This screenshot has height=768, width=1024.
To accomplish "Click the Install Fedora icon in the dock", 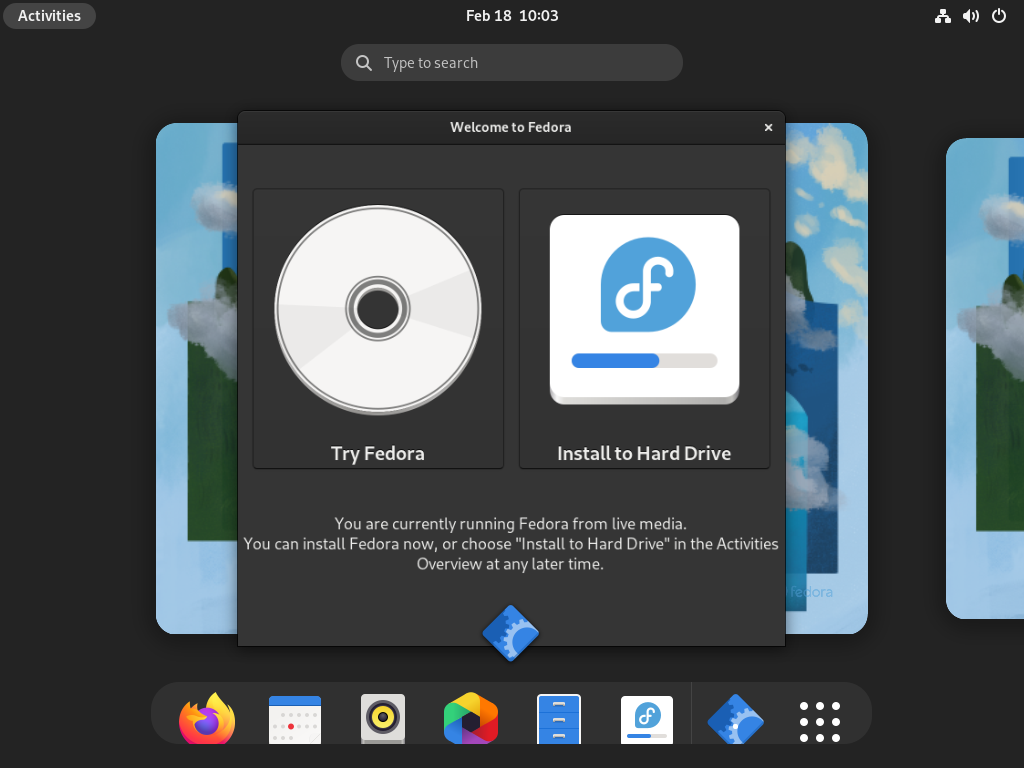I will click(647, 719).
